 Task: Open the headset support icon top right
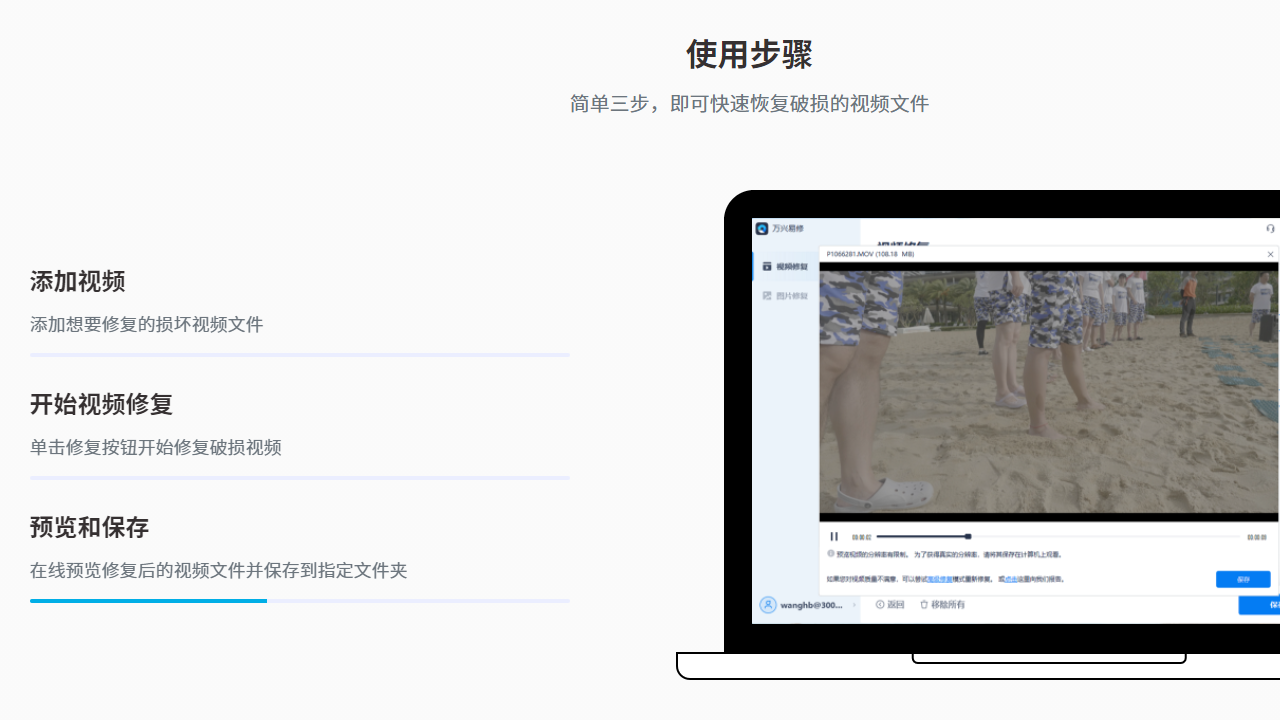point(1269,228)
